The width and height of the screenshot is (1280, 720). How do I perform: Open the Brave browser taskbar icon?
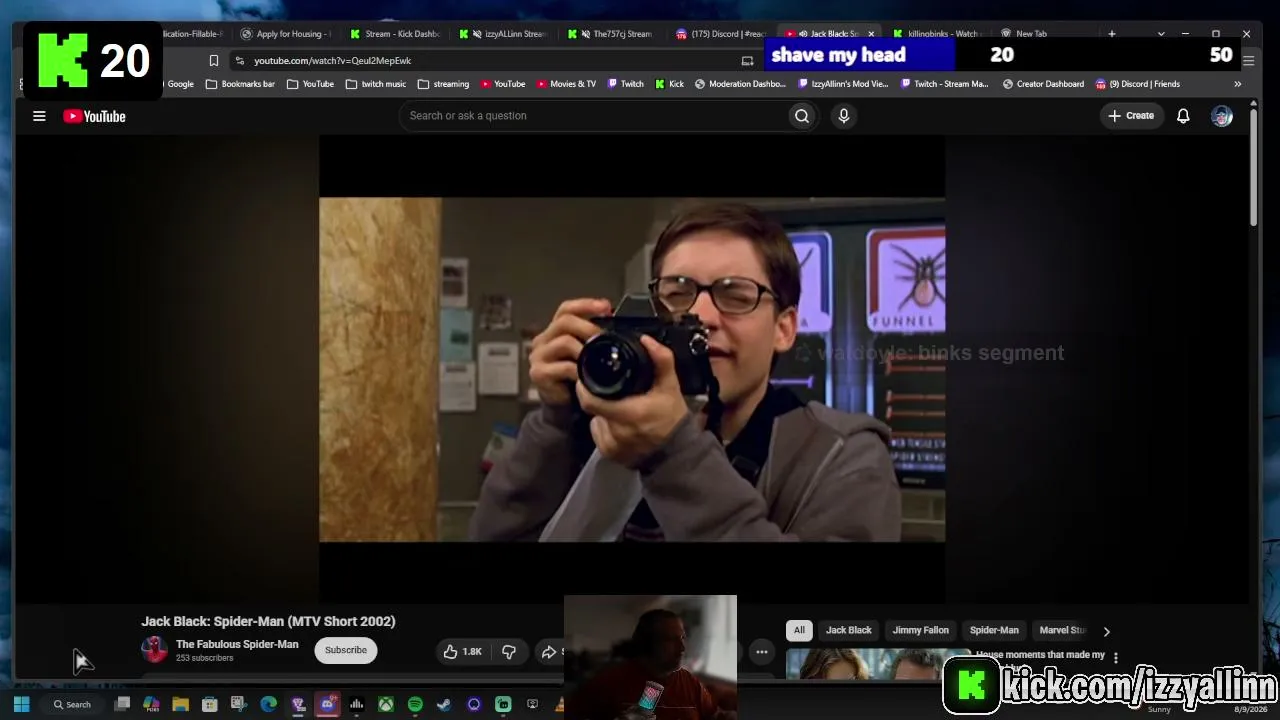click(298, 704)
